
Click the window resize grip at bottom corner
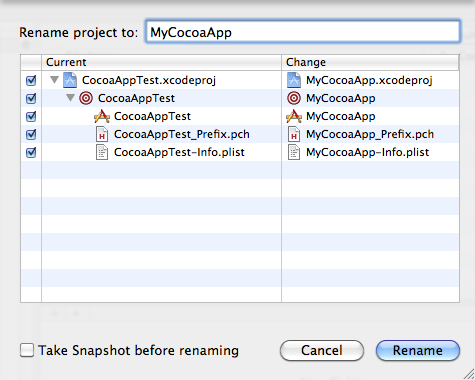[x=469, y=374]
